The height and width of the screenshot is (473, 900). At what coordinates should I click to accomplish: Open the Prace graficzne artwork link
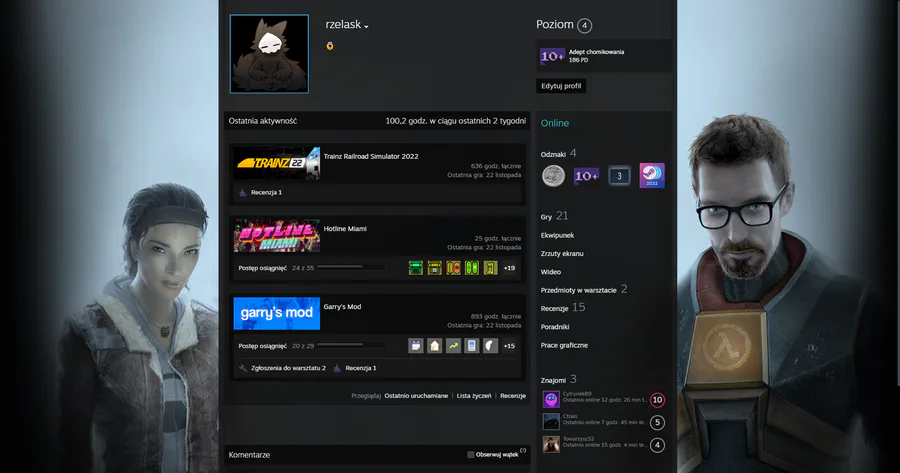tap(564, 346)
